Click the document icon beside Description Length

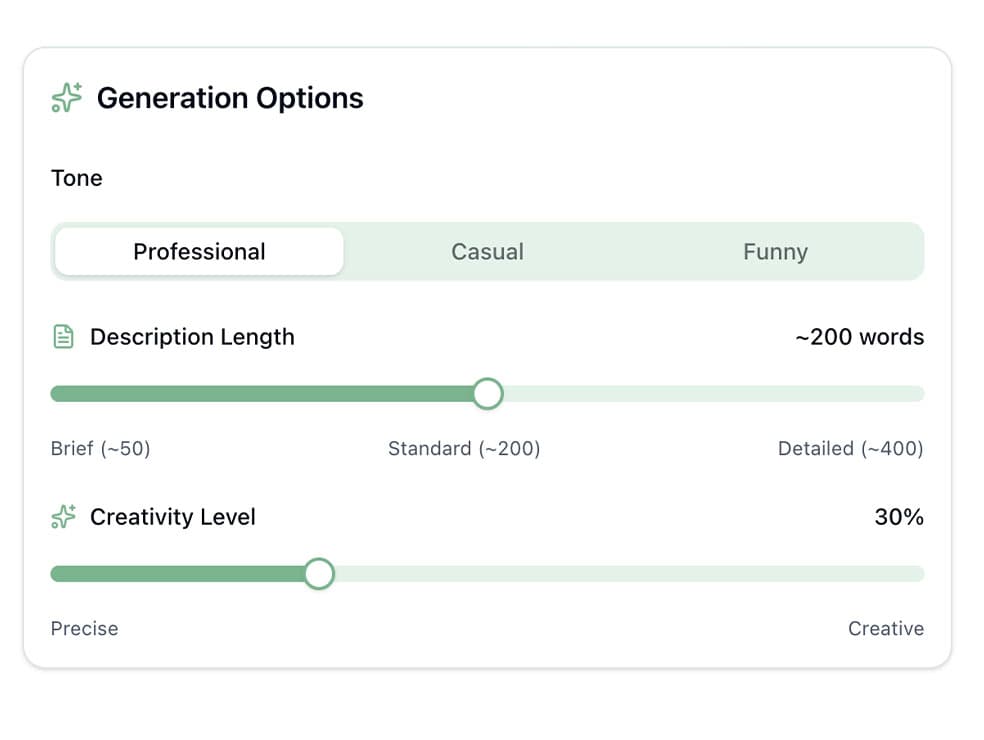click(62, 336)
